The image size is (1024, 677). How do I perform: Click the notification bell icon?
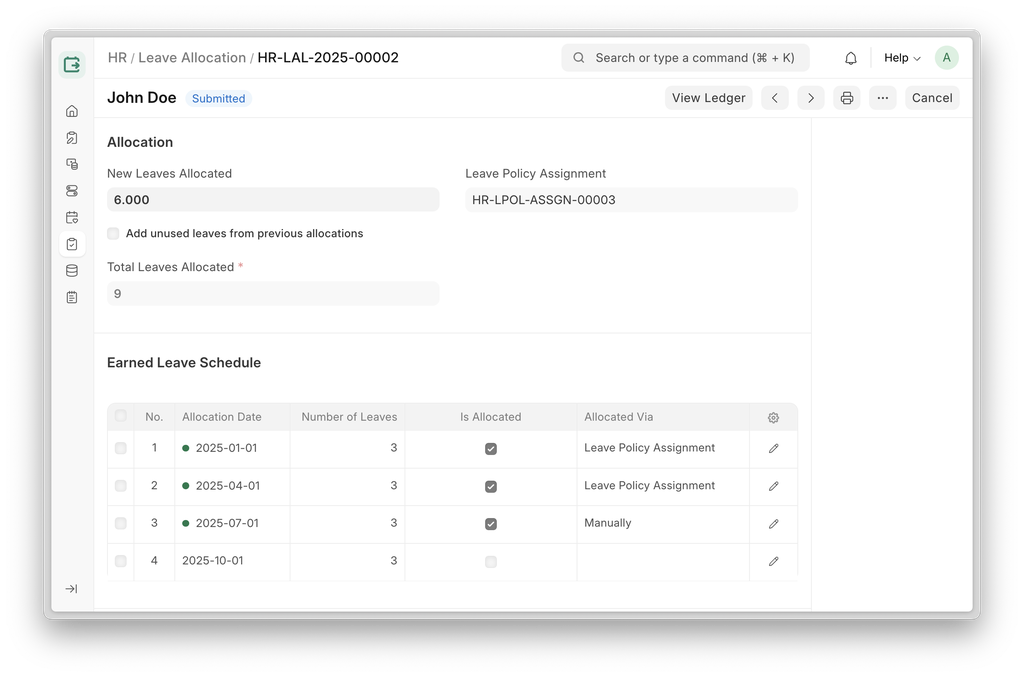pyautogui.click(x=851, y=58)
